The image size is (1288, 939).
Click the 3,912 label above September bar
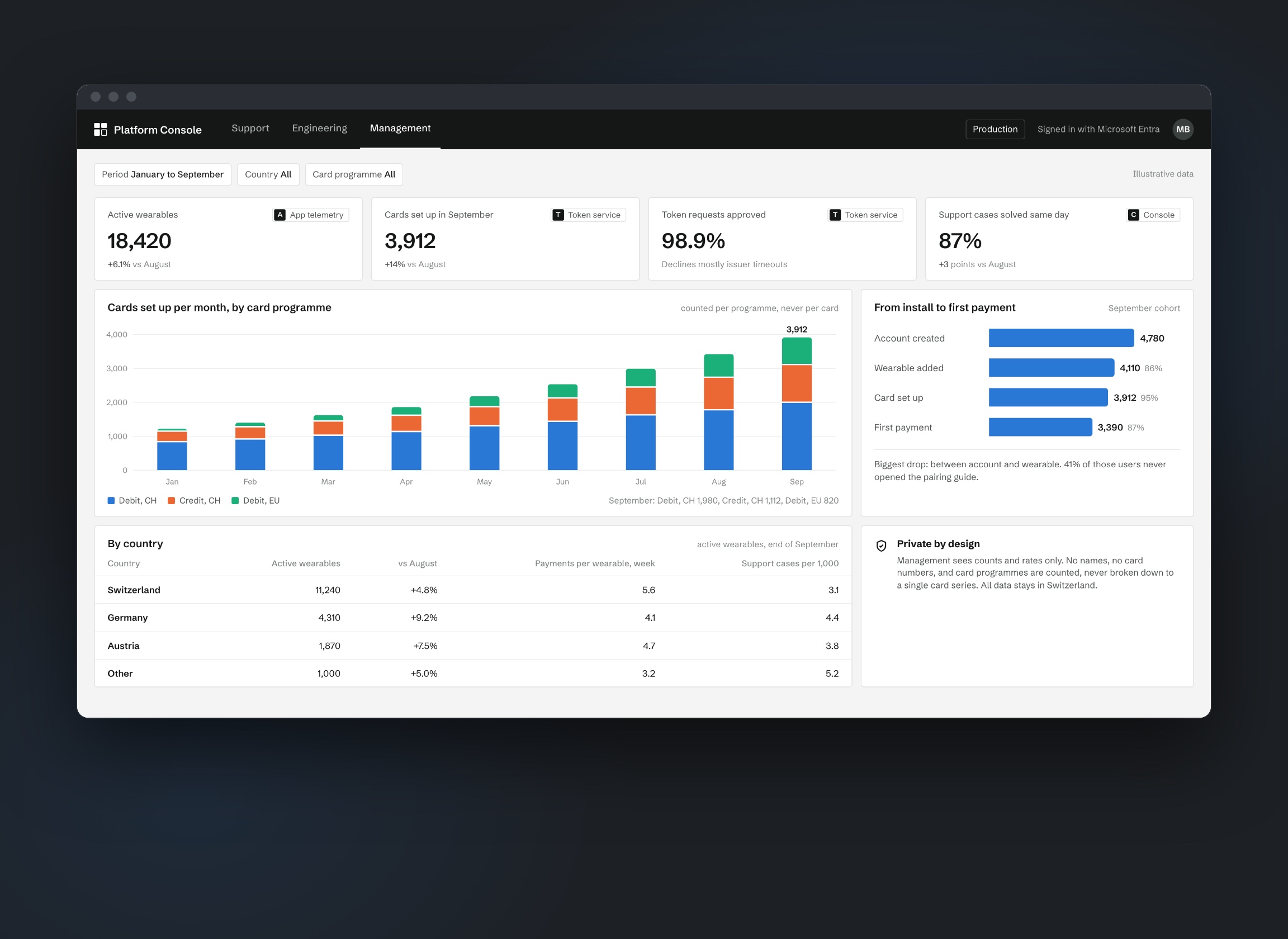tap(796, 329)
